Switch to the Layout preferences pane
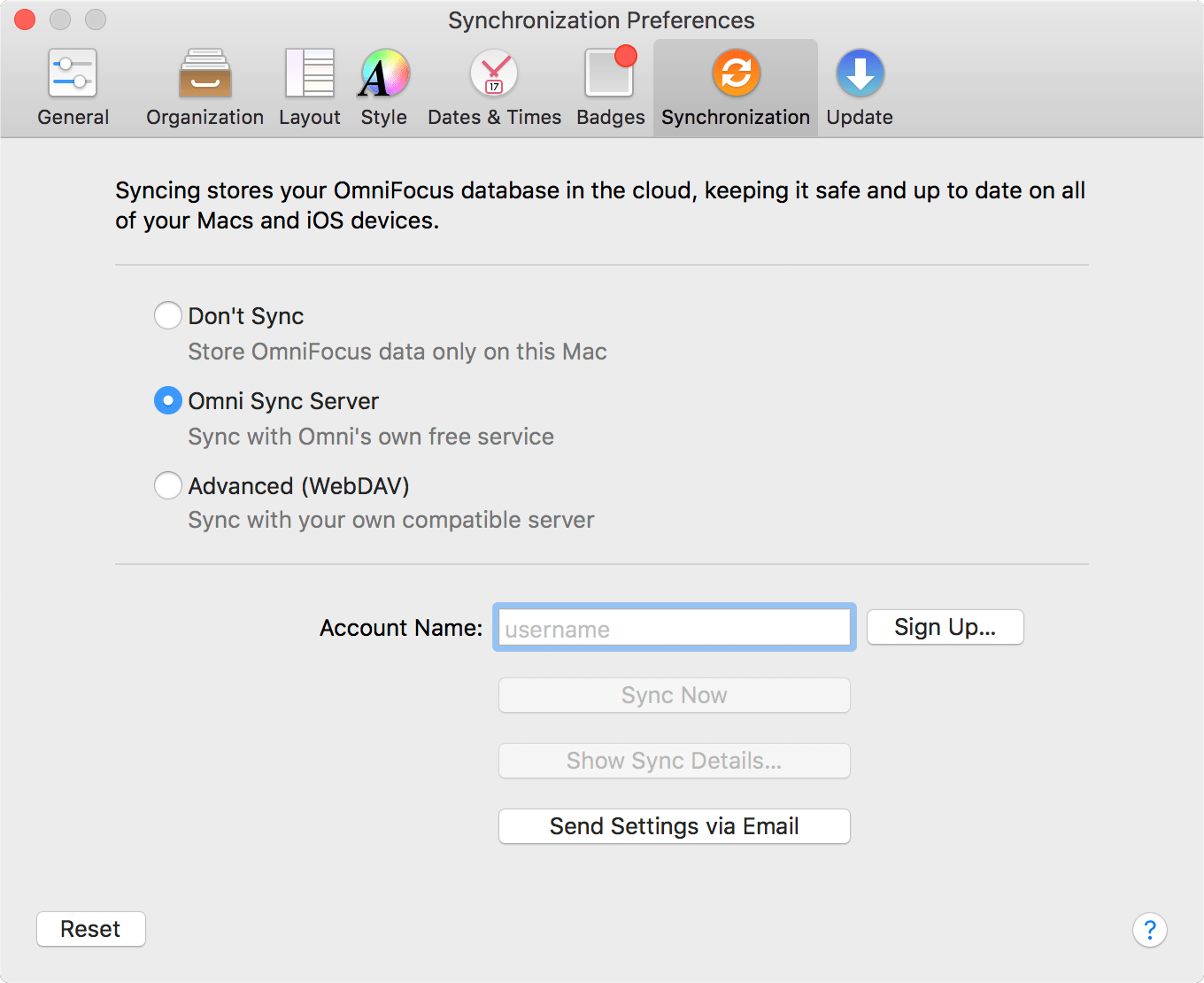Viewport: 1204px width, 983px height. (309, 88)
